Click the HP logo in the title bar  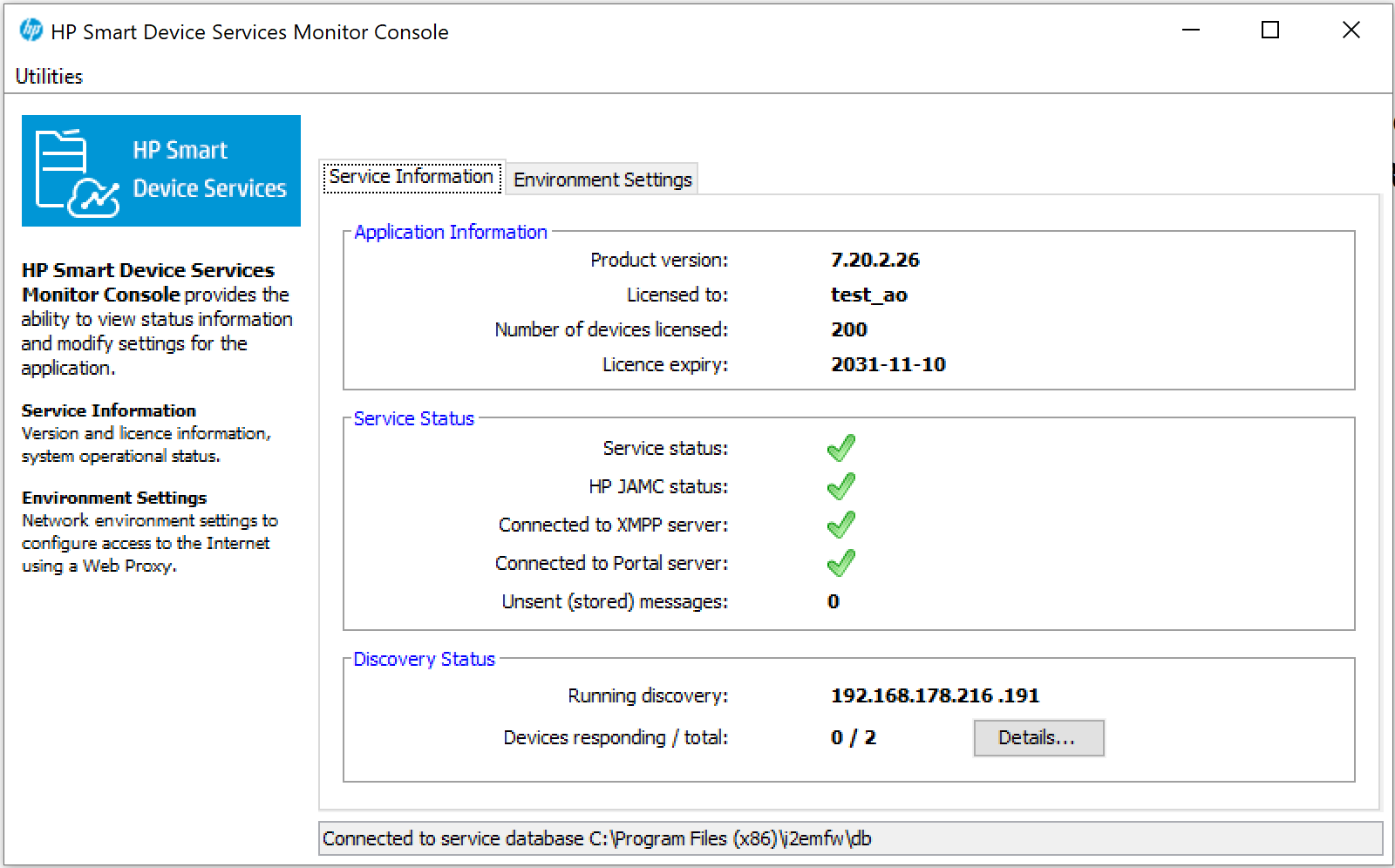[31, 31]
